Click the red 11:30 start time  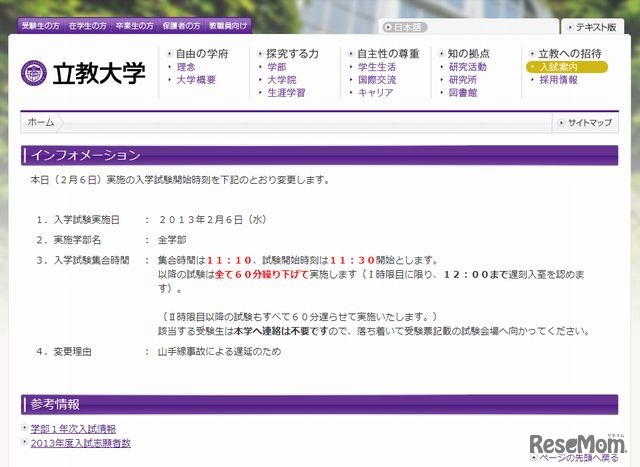pyautogui.click(x=352, y=260)
